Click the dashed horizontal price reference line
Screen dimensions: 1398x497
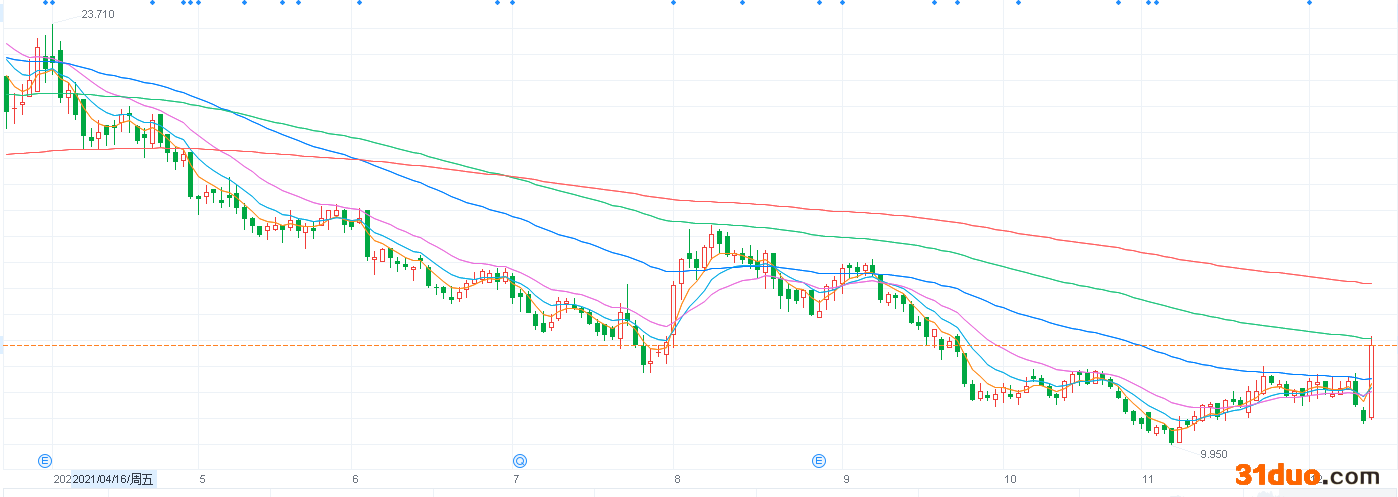point(699,346)
